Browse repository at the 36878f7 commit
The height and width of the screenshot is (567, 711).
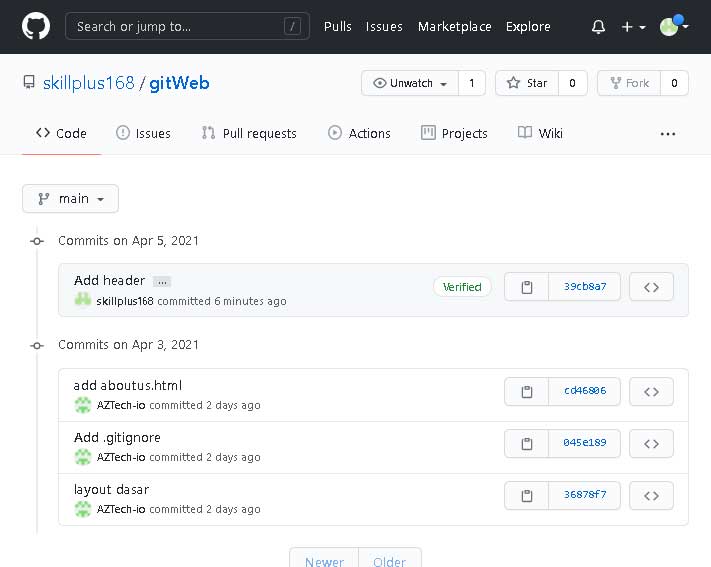(651, 495)
